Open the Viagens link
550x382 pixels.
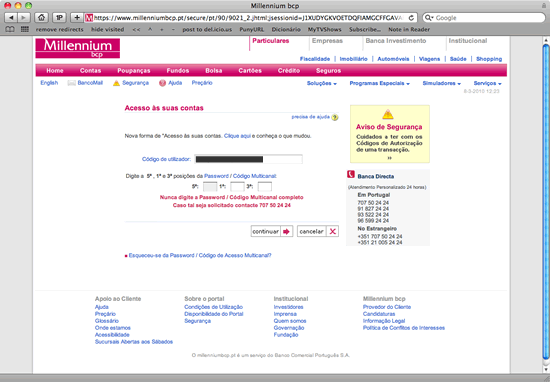point(429,59)
